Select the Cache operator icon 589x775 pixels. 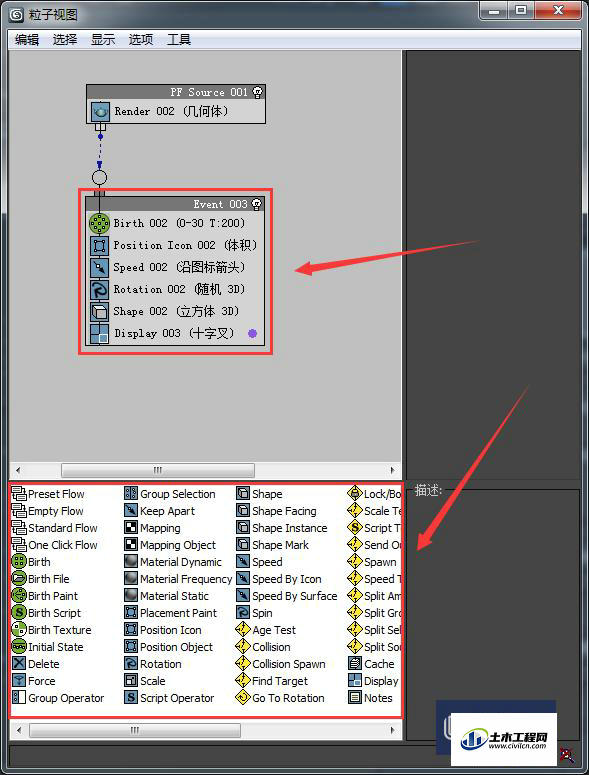coord(355,664)
